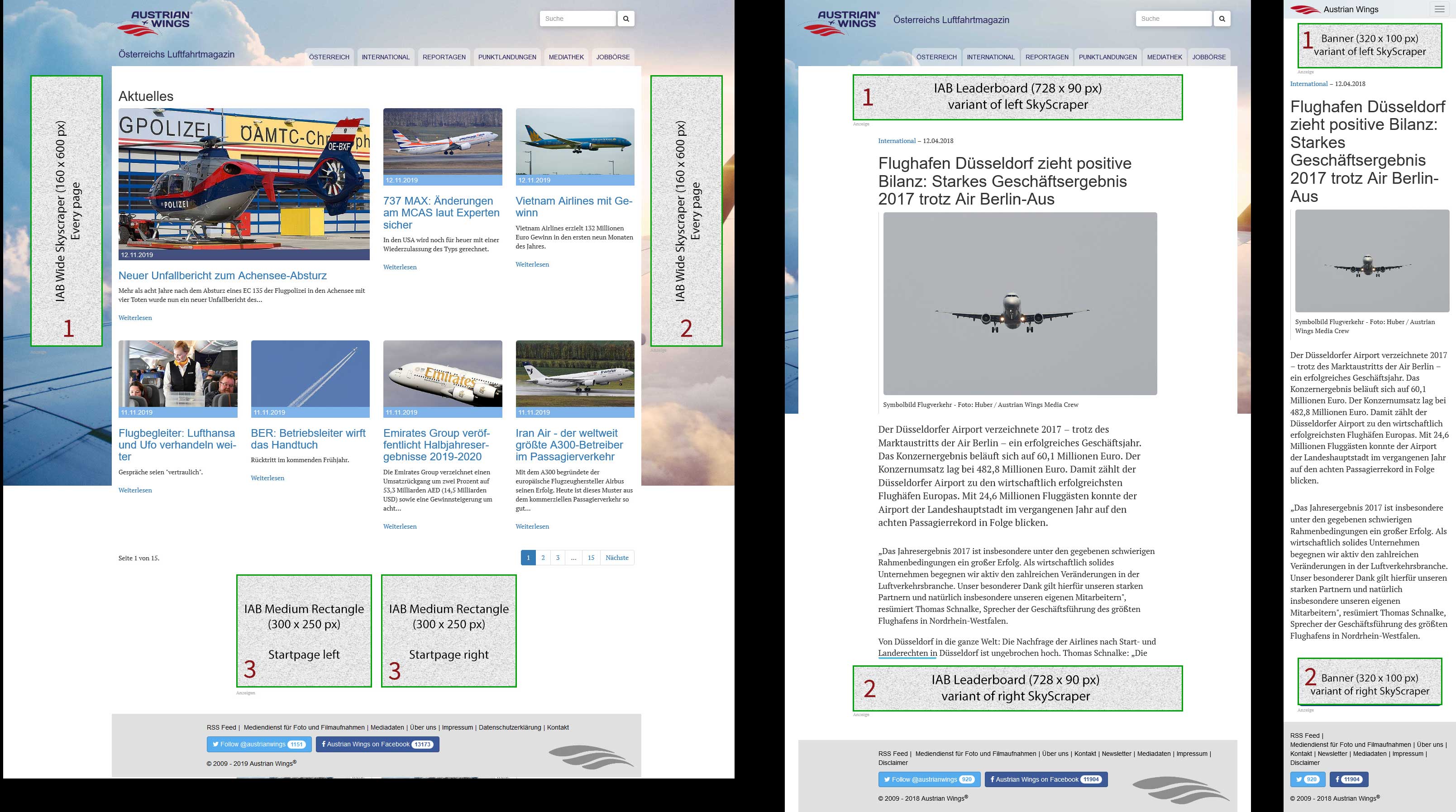Click Austrian Wings on Facebook 13173 button
Screen dimensions: 1456x812
[x=377, y=744]
